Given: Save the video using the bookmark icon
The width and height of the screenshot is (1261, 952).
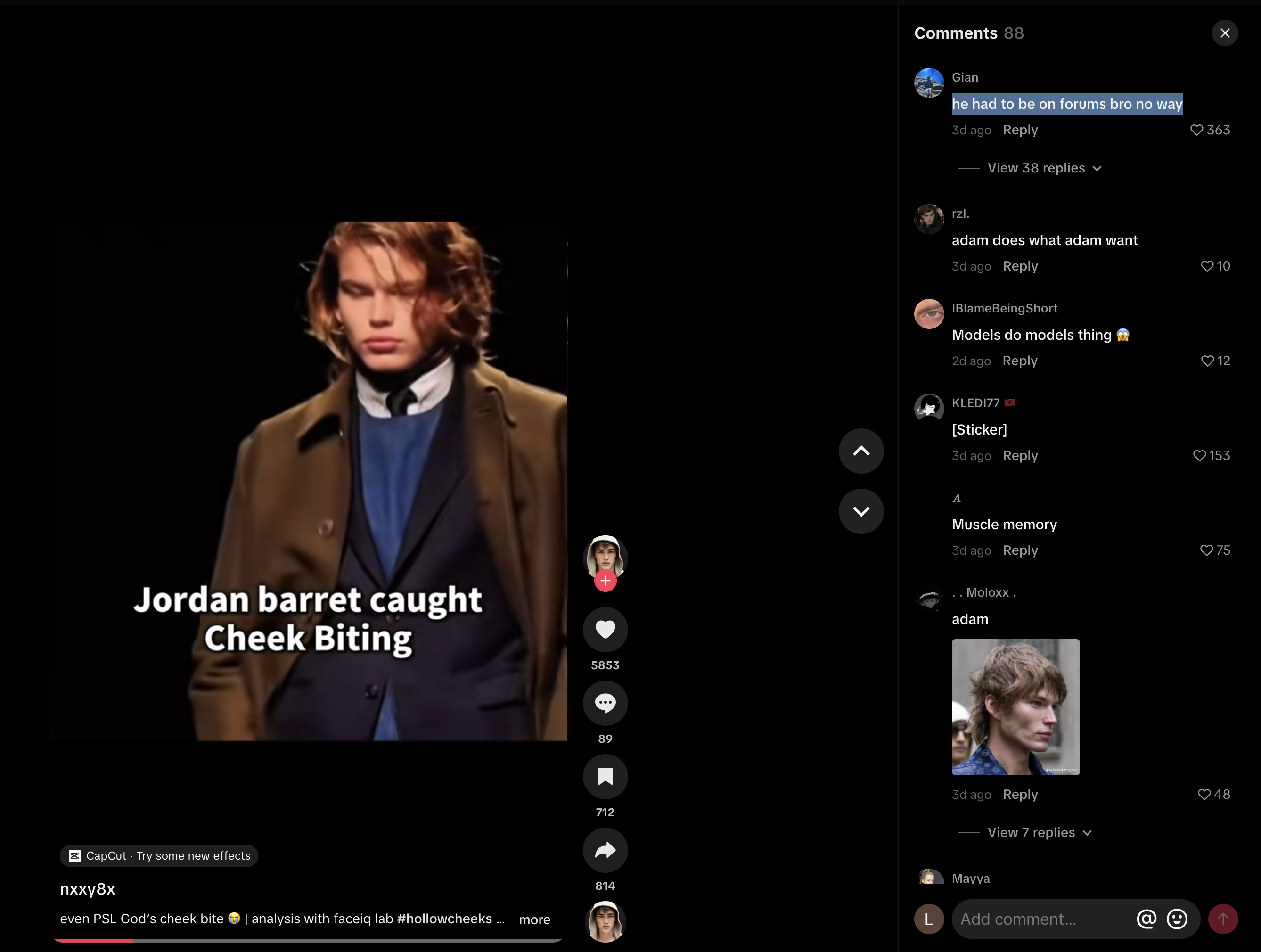Looking at the screenshot, I should pyautogui.click(x=605, y=776).
